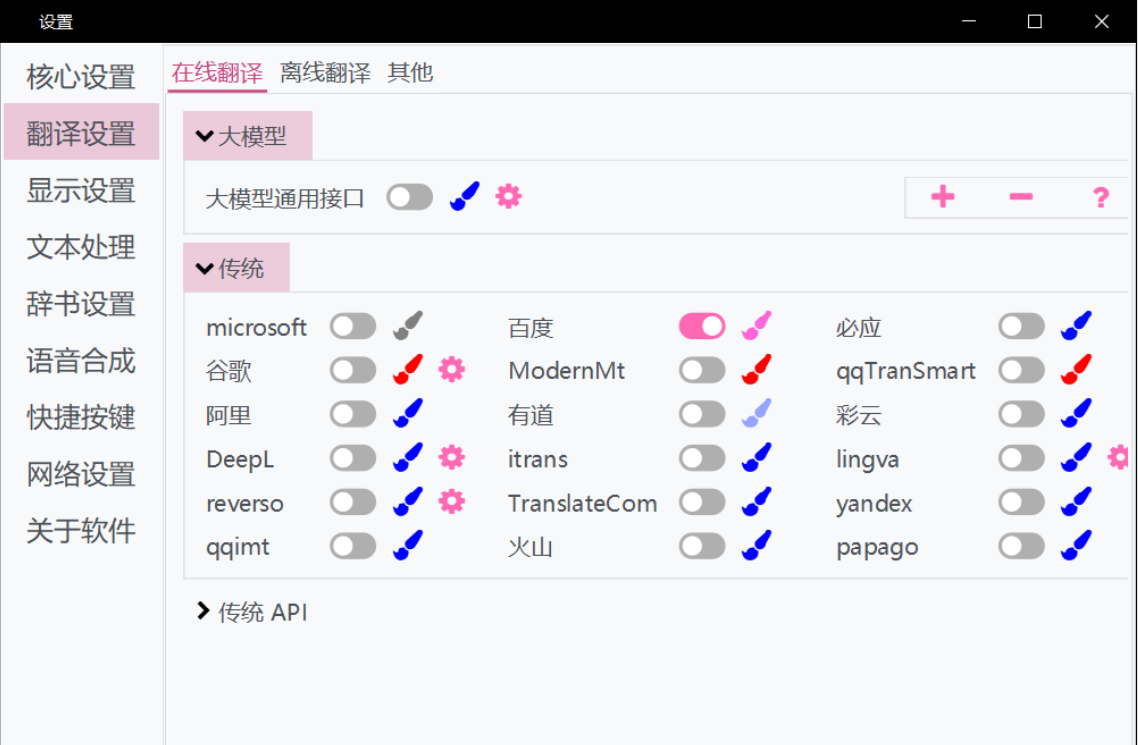Switch to the 离线翻译 tab

tap(325, 73)
